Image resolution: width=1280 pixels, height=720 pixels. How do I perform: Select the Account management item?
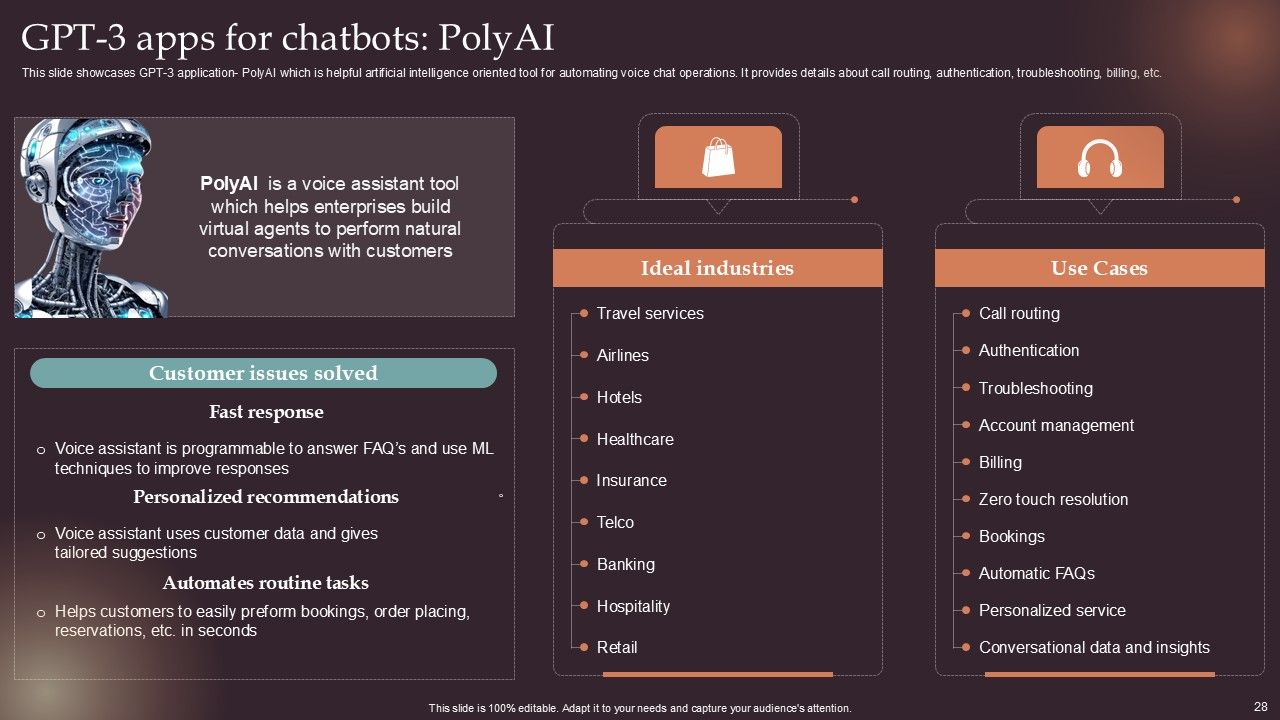1056,425
